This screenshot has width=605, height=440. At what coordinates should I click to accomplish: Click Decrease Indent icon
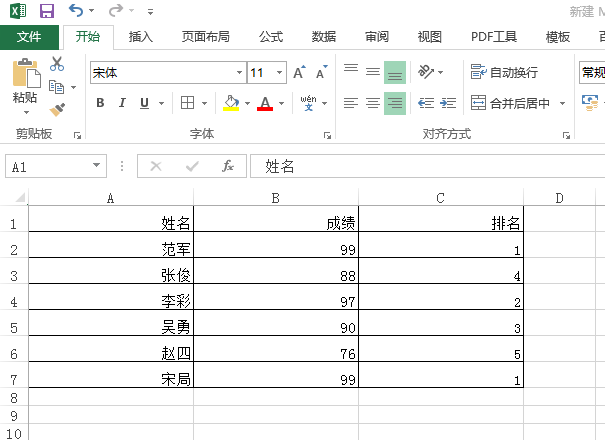tap(426, 103)
